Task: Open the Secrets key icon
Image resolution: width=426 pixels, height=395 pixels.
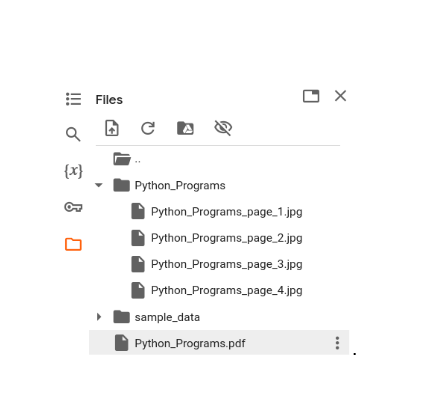Action: point(73,207)
